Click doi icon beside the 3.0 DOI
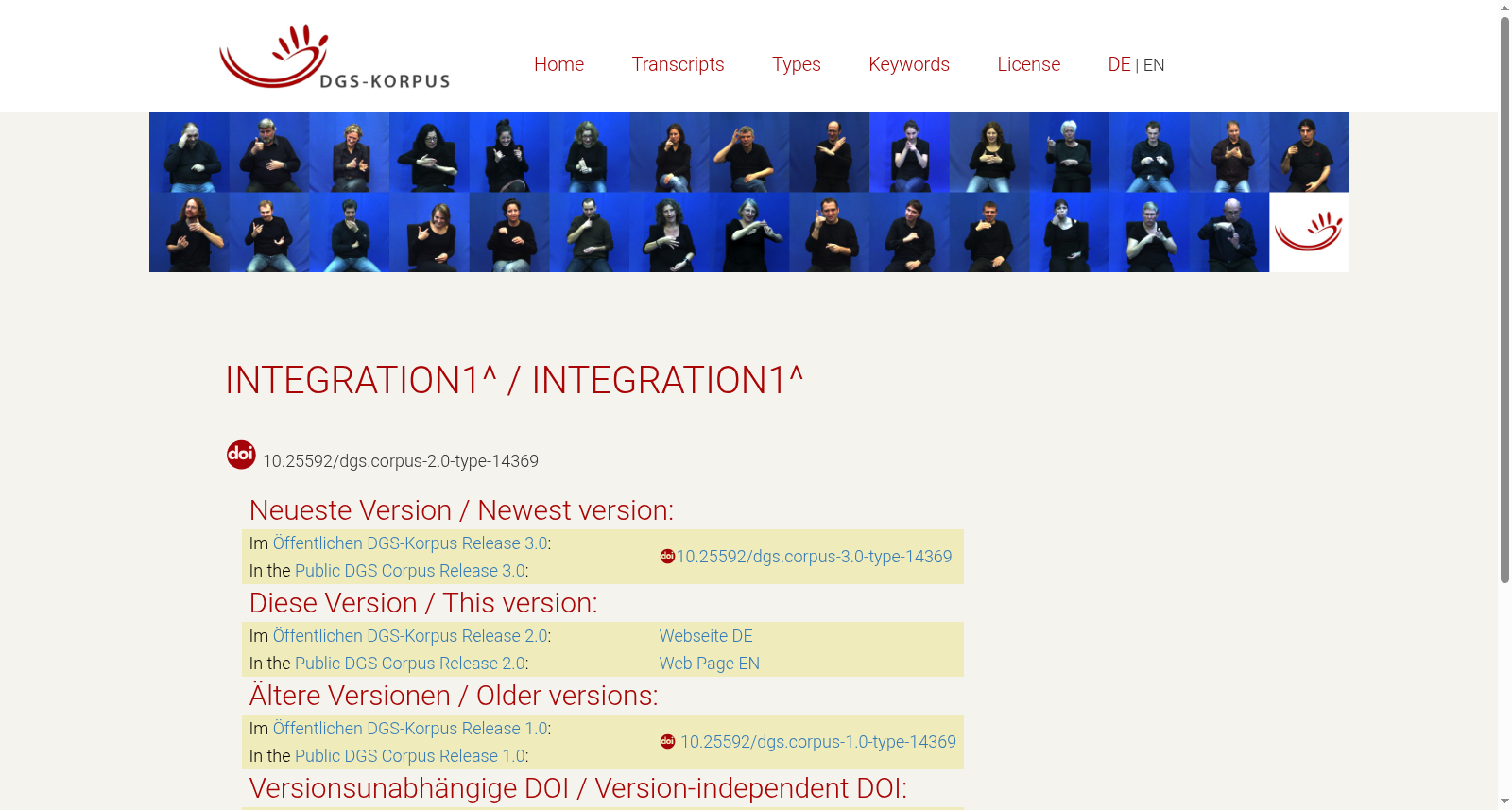The width and height of the screenshot is (1512, 810). (667, 557)
